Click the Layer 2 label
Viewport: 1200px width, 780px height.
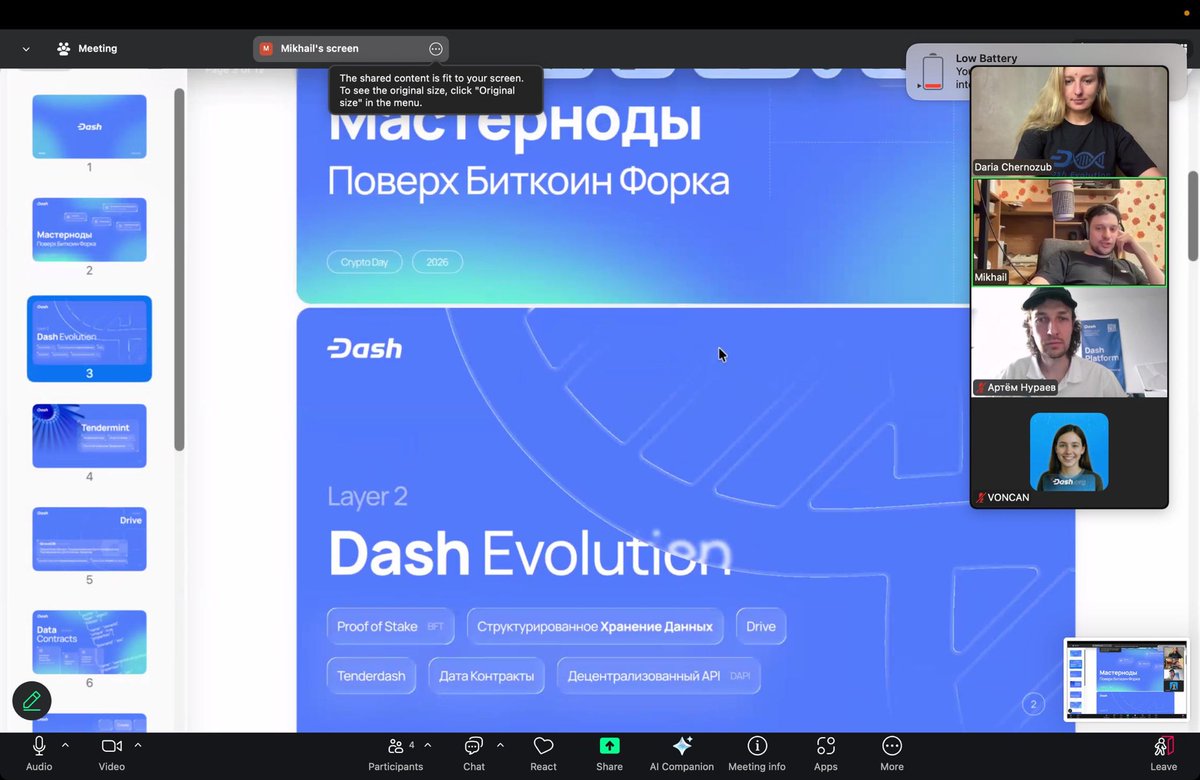click(x=367, y=496)
